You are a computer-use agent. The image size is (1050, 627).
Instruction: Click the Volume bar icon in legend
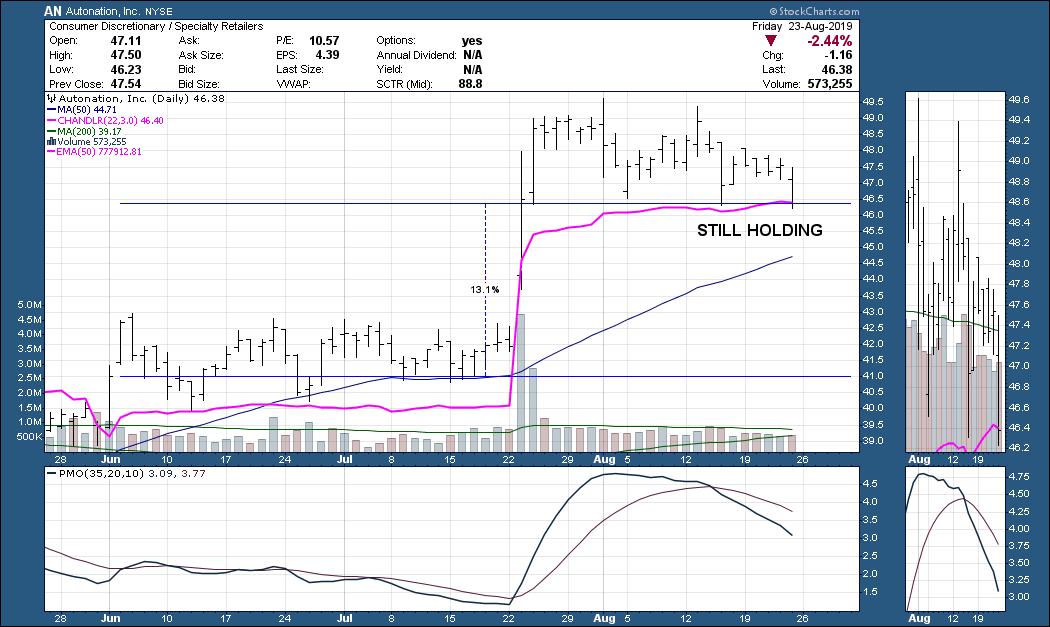(x=51, y=140)
